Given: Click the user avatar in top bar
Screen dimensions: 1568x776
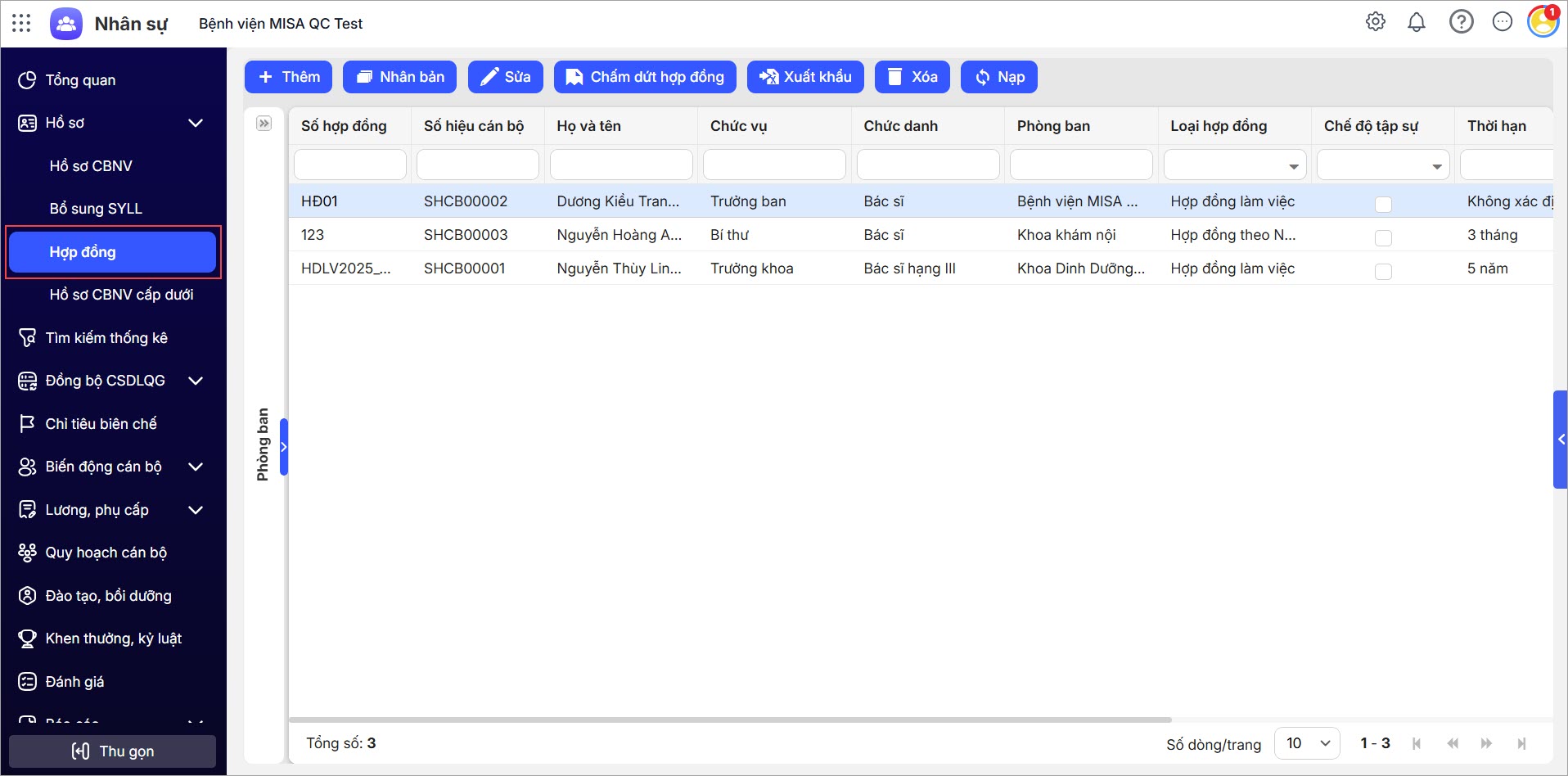Looking at the screenshot, I should click(x=1543, y=22).
